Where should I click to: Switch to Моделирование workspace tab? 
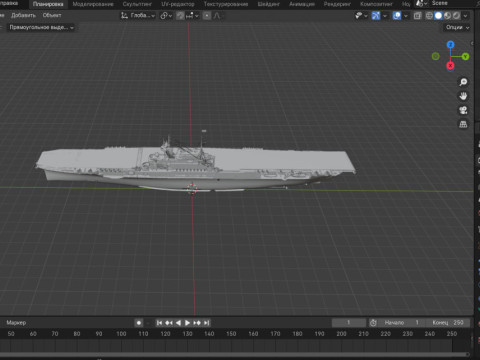point(93,4)
